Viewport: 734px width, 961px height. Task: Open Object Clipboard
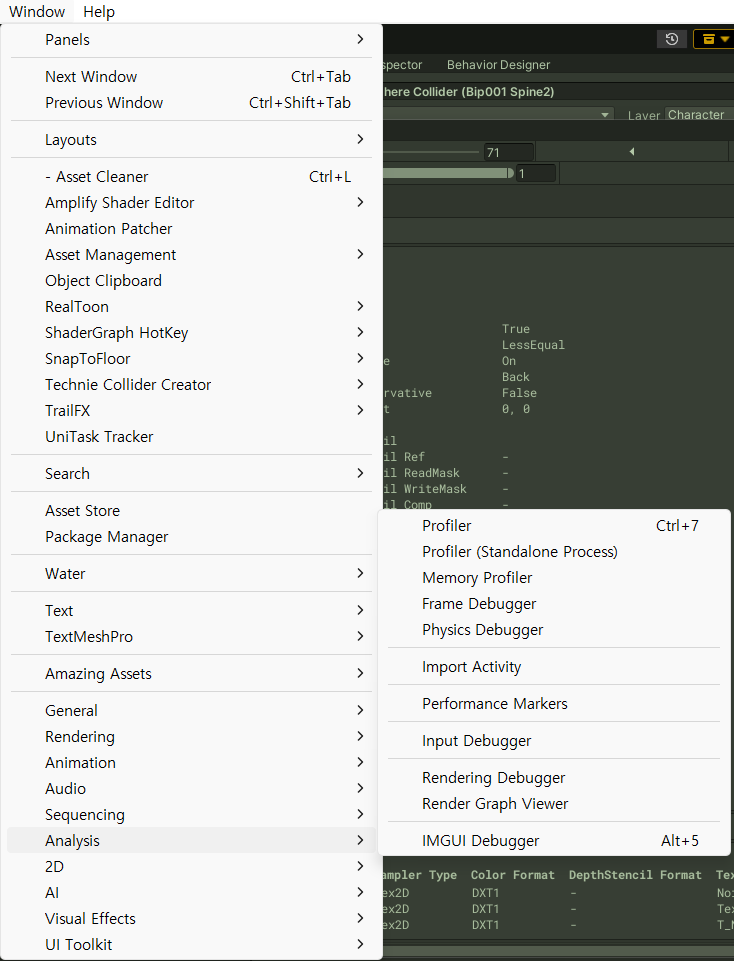coord(191,281)
